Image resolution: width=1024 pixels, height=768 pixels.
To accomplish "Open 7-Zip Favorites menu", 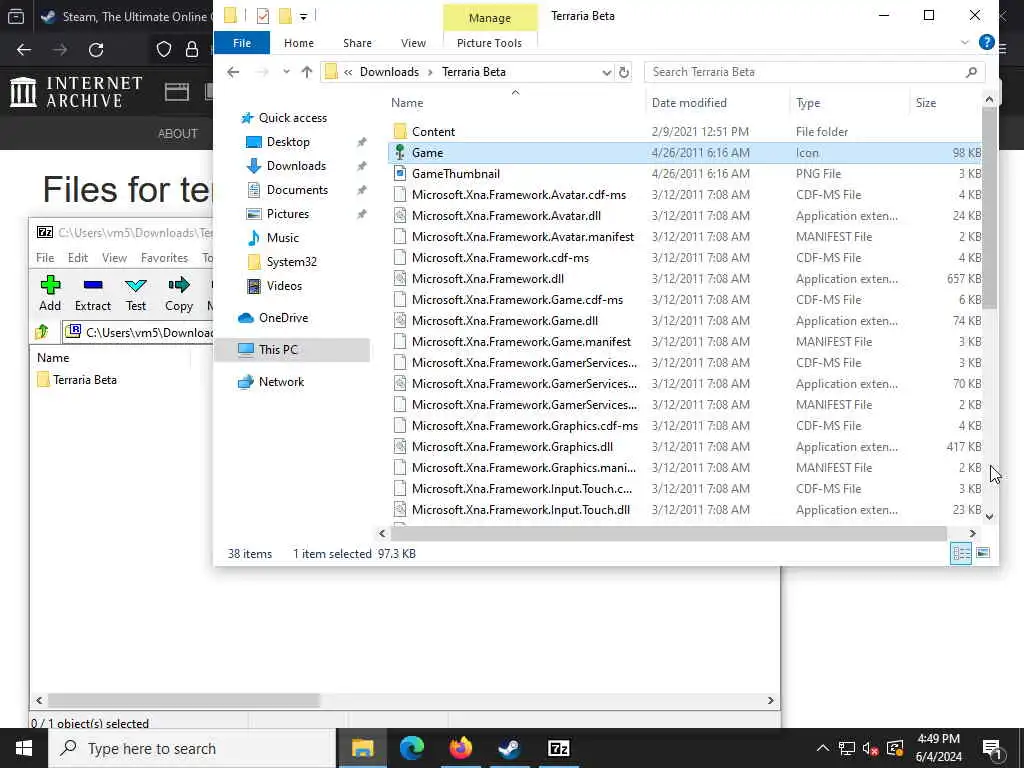I will tap(164, 258).
